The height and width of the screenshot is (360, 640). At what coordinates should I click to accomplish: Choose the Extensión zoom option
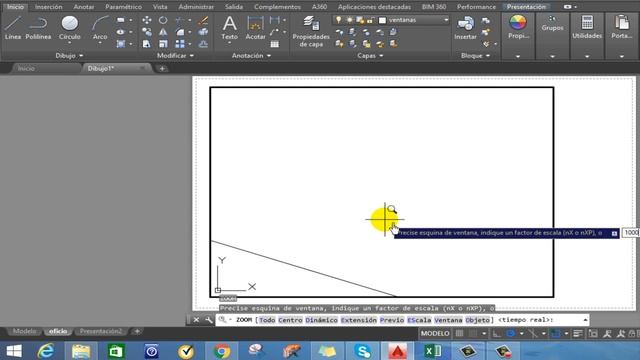[x=359, y=320]
